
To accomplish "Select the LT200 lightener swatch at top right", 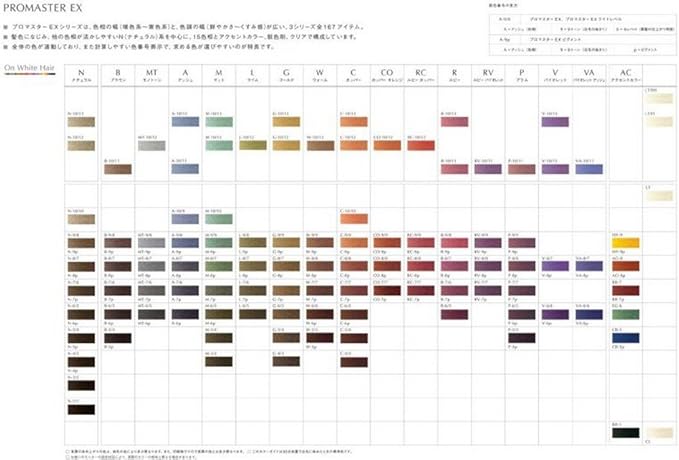I will click(x=659, y=98).
